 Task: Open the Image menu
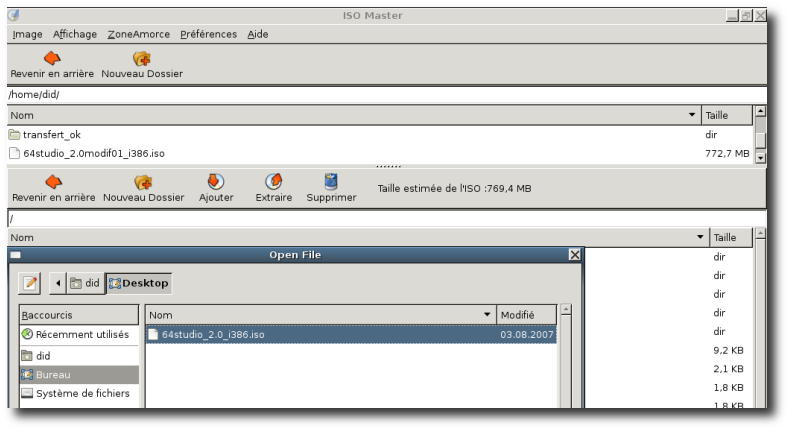click(x=27, y=34)
